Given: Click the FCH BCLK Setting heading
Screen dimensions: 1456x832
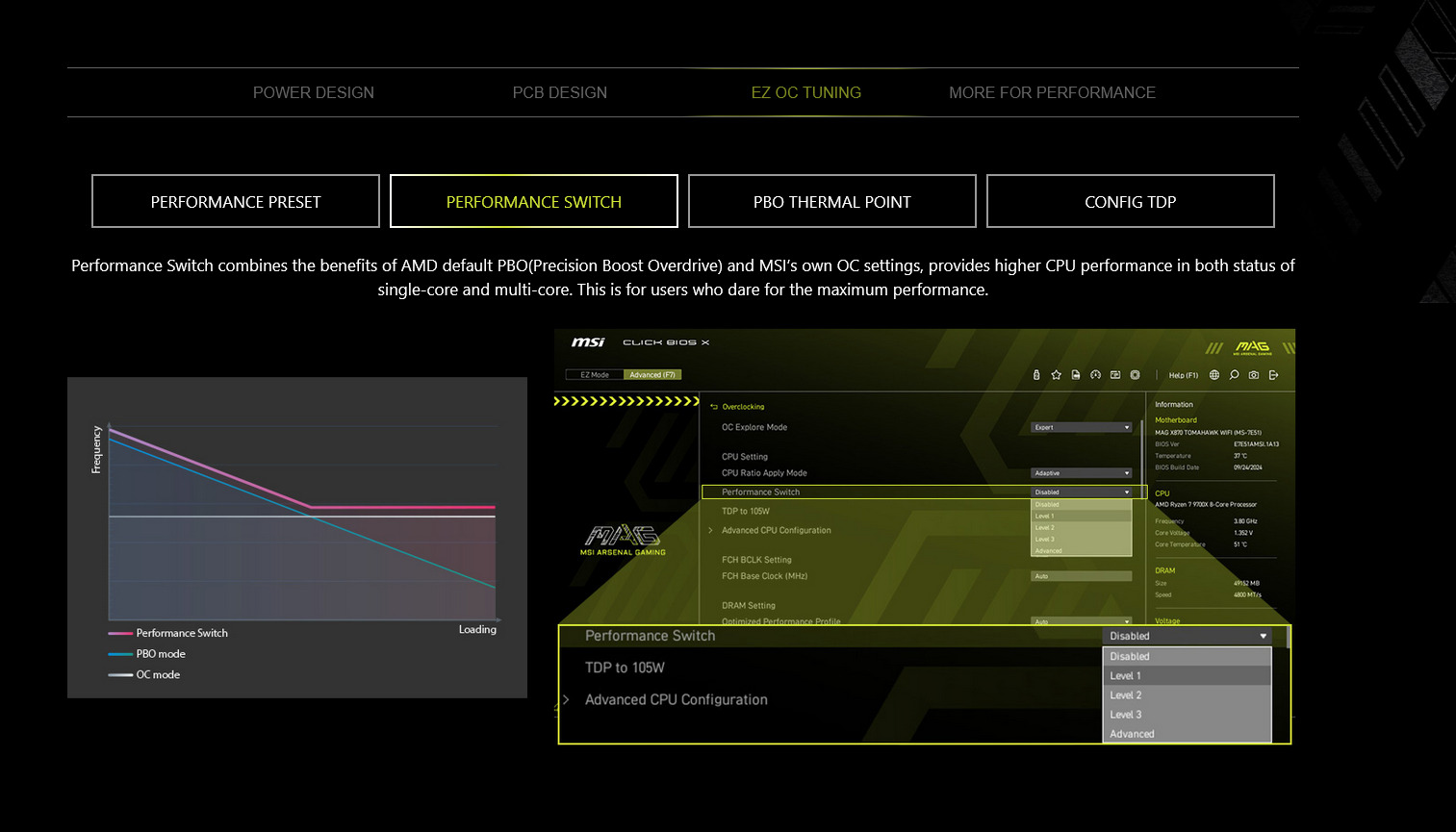Looking at the screenshot, I should [x=756, y=560].
